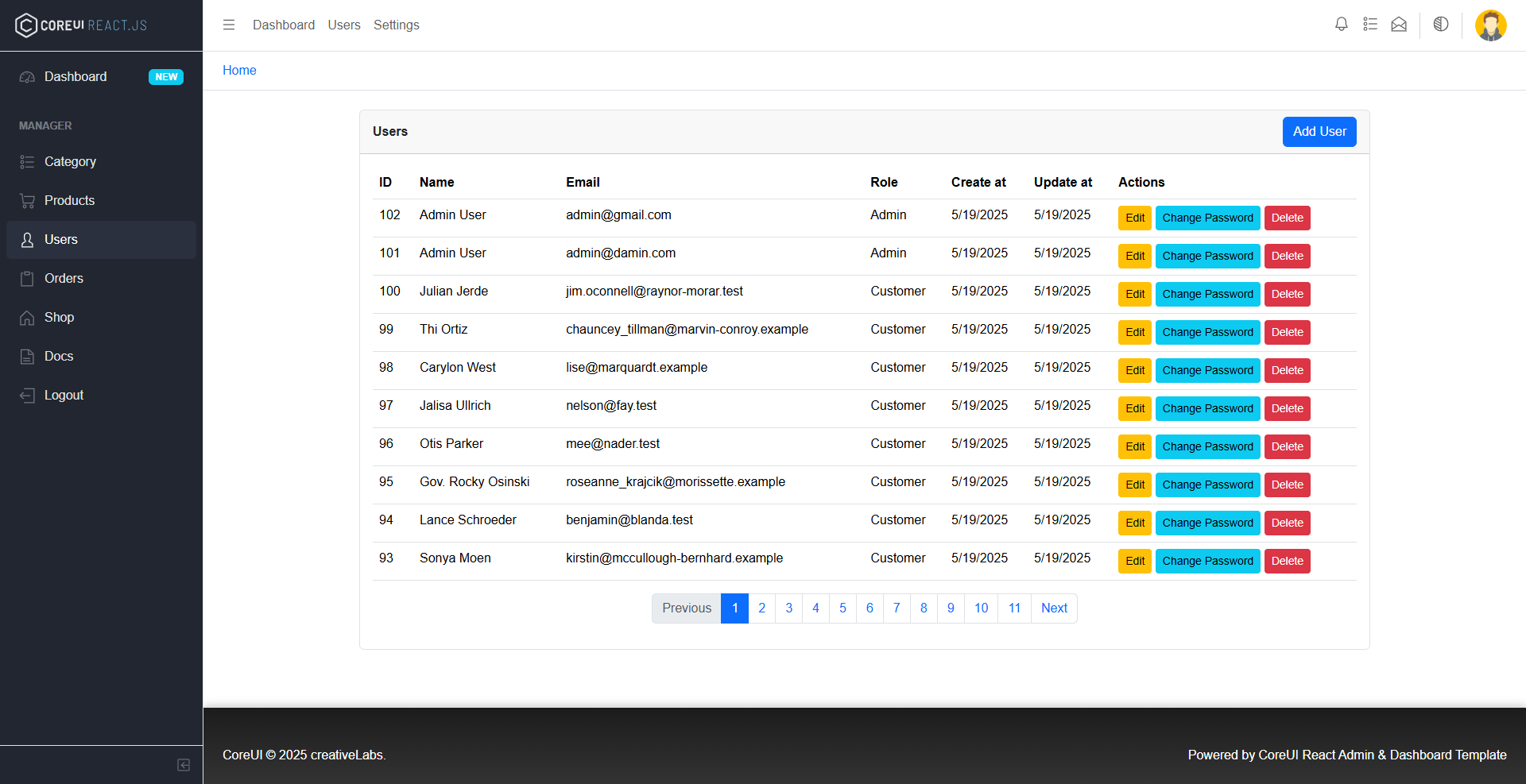Go to pagination page 2
1526x784 pixels.
[x=761, y=608]
